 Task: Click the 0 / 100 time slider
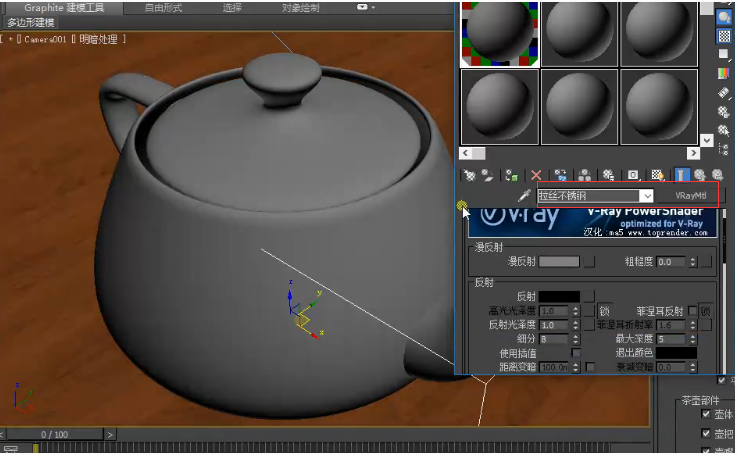click(55, 434)
